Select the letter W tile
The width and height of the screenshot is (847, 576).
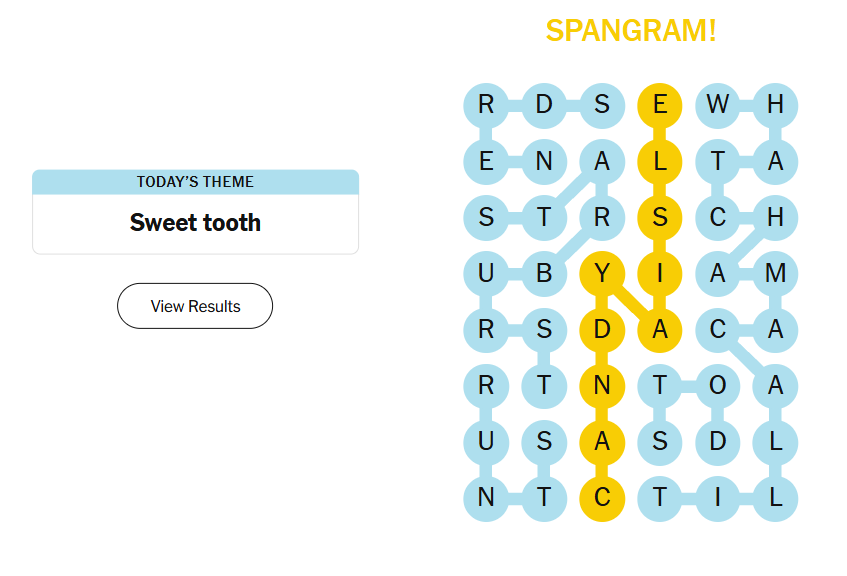(718, 104)
